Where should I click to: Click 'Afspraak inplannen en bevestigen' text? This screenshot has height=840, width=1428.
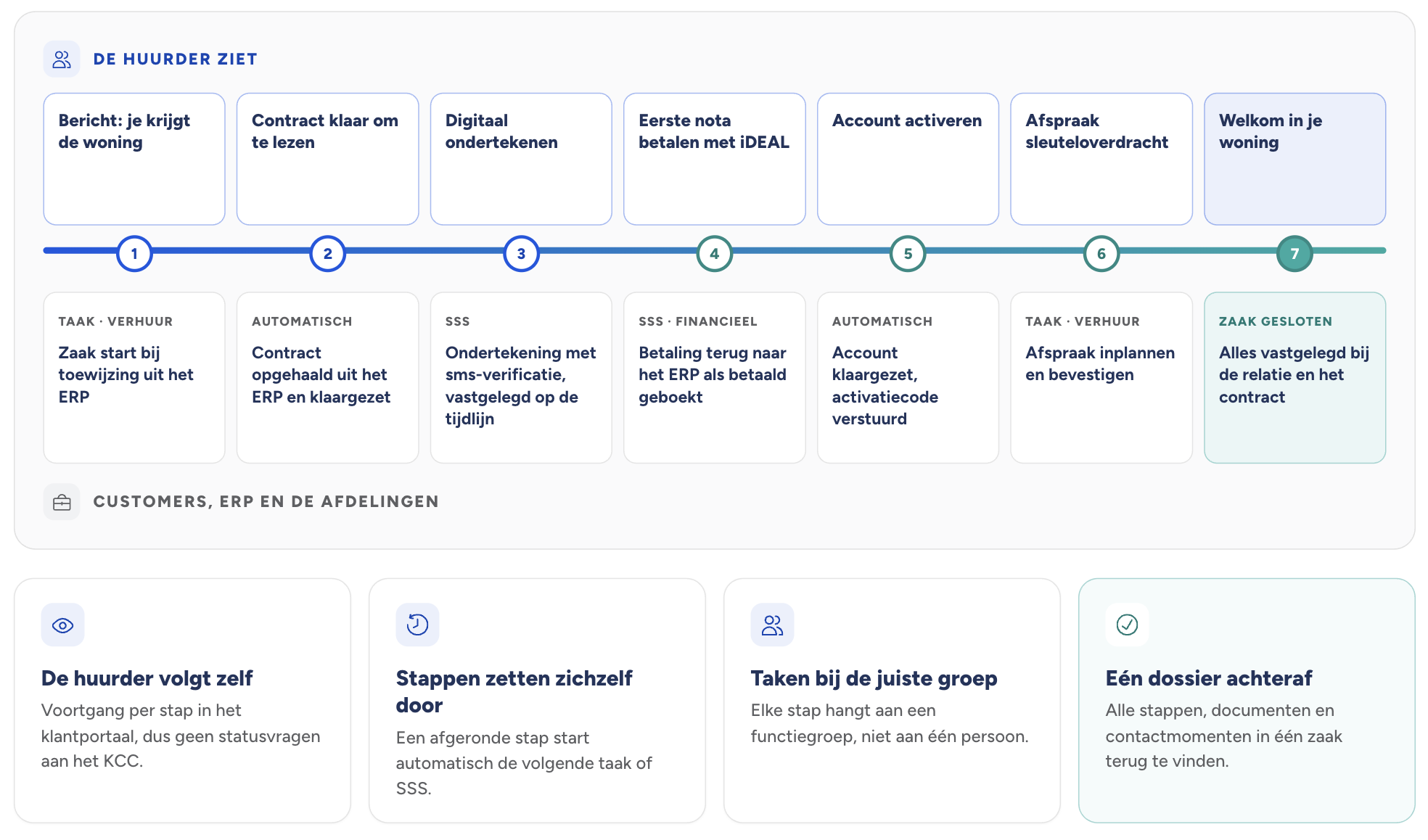coord(1100,363)
